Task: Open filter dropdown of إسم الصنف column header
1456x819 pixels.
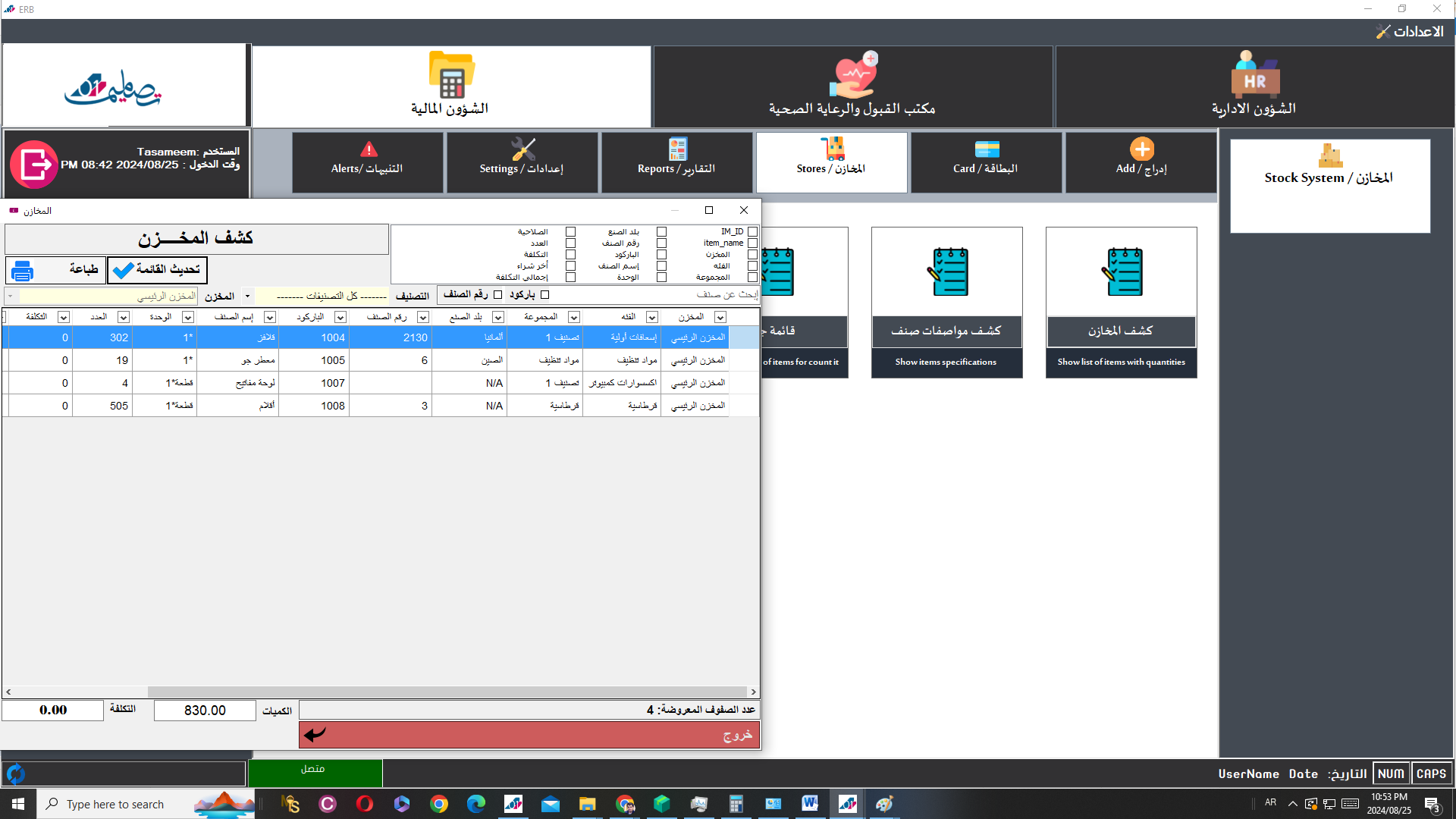Action: click(x=269, y=317)
